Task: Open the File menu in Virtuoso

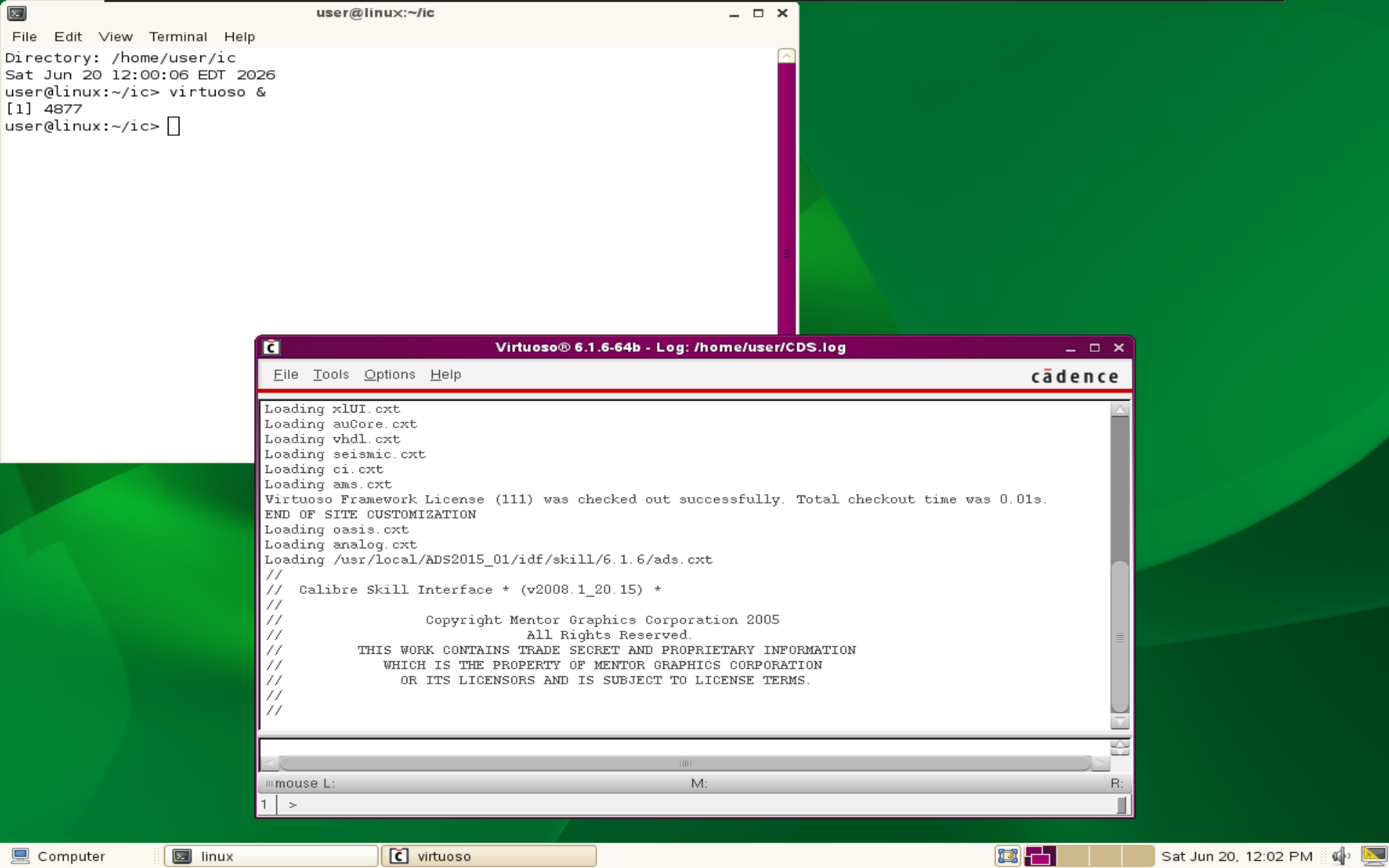Action: coord(286,375)
